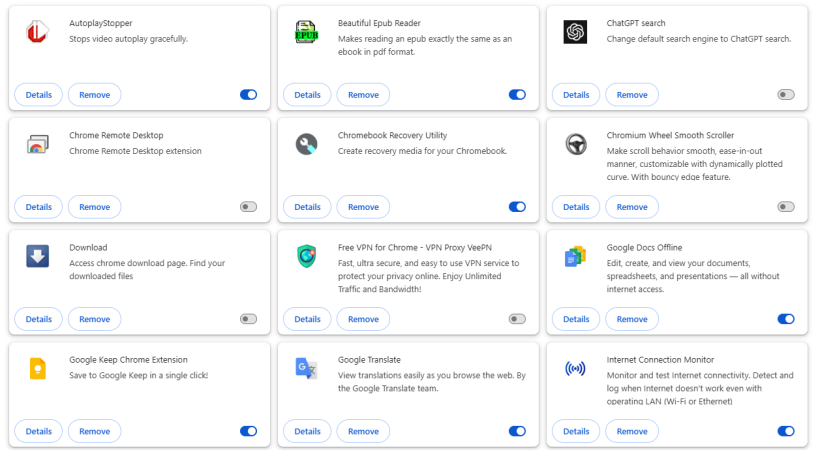
Task: Click 'Create recovery media for your Chromebook.' text
Action: point(423,151)
